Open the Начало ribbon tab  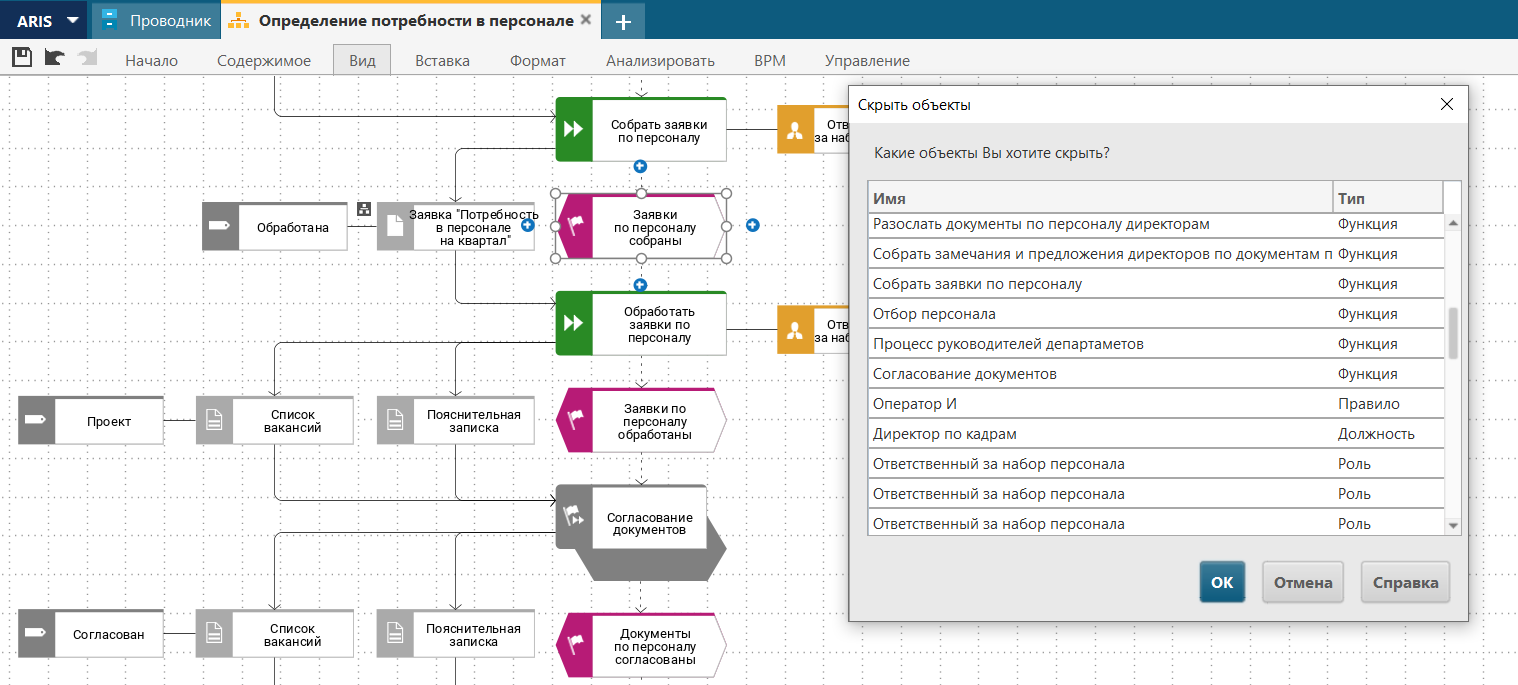[152, 61]
